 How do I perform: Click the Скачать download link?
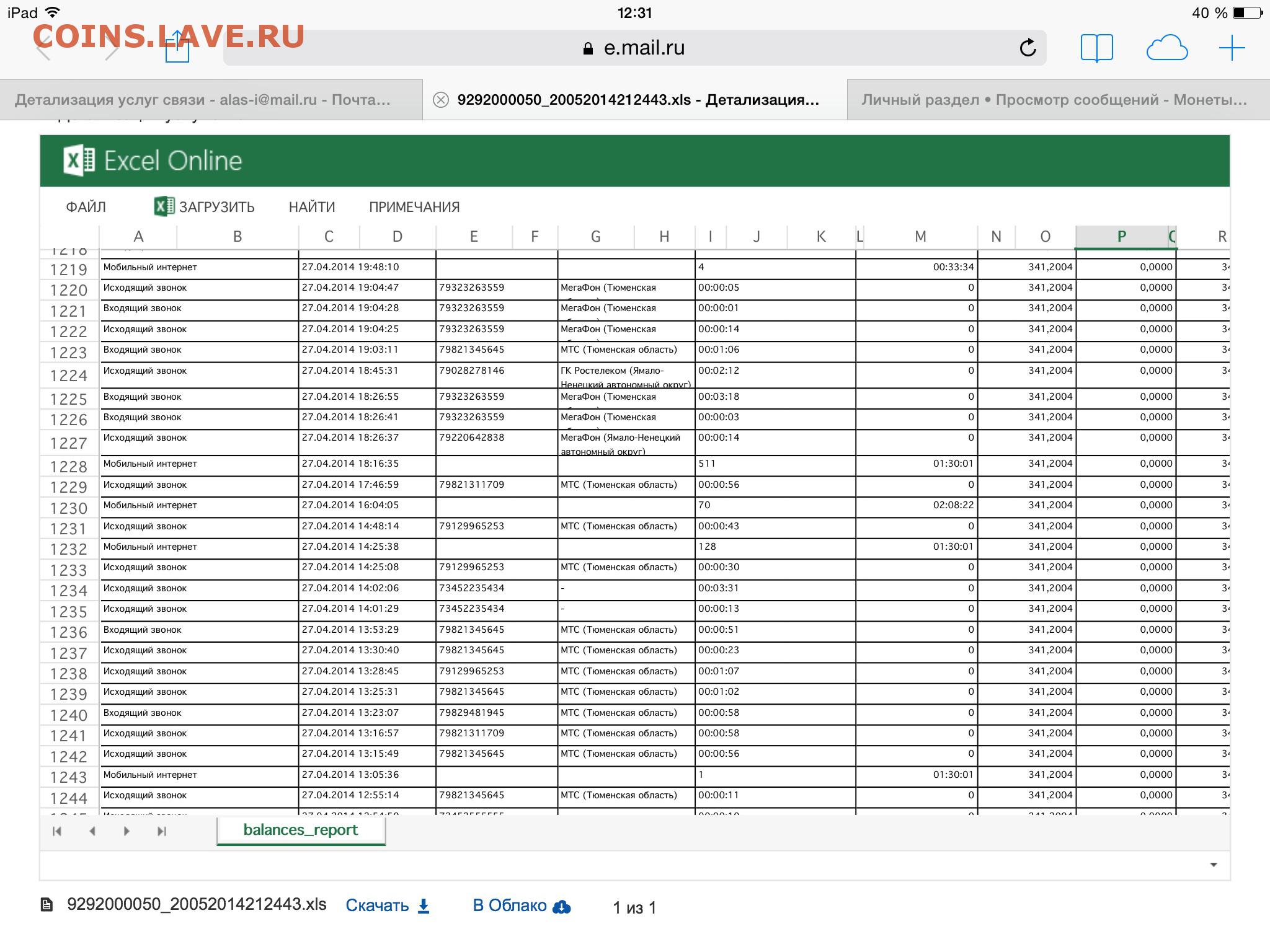click(x=377, y=906)
